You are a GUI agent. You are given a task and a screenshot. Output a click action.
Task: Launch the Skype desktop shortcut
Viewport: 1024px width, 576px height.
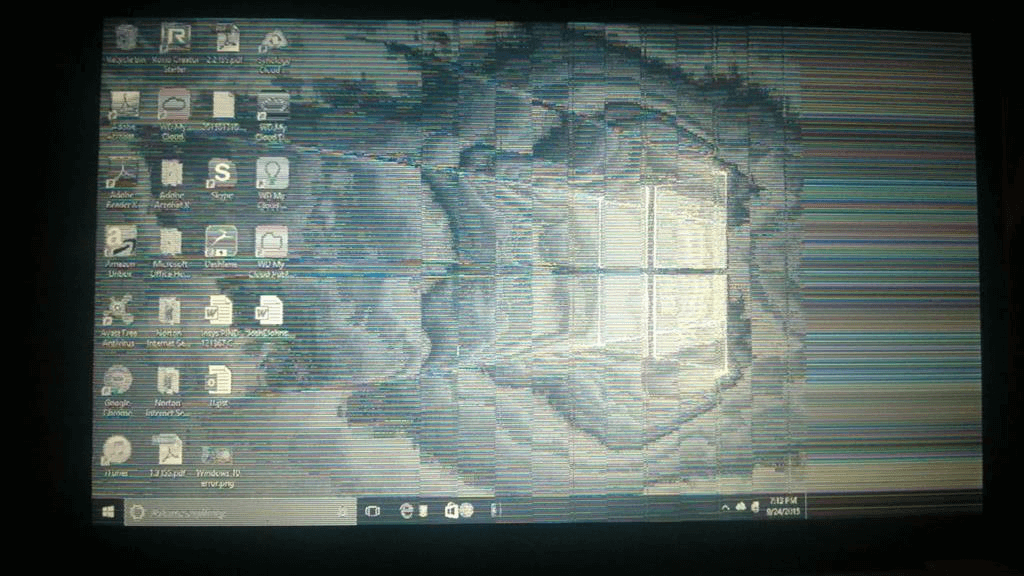click(x=222, y=179)
